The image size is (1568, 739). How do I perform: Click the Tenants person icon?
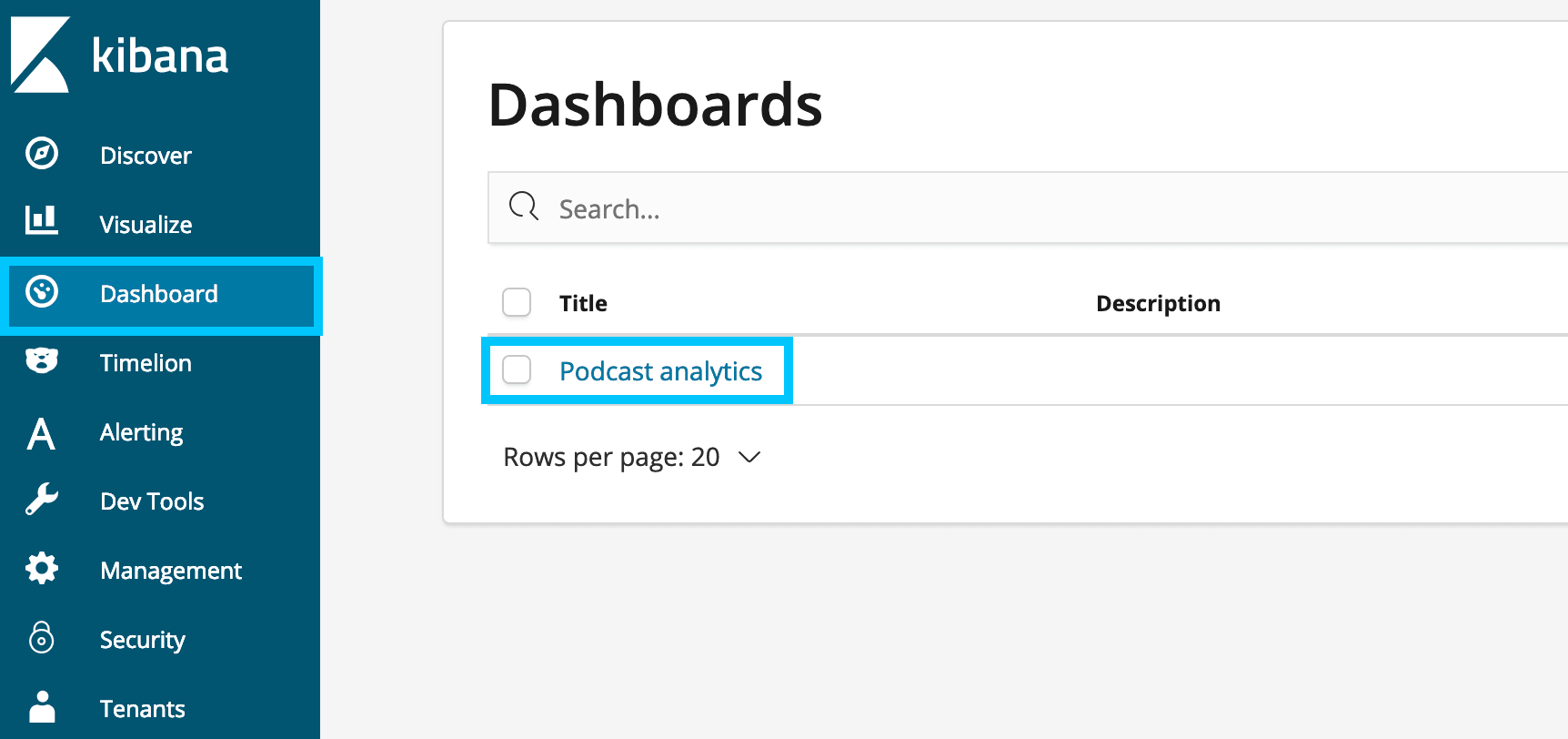(42, 707)
